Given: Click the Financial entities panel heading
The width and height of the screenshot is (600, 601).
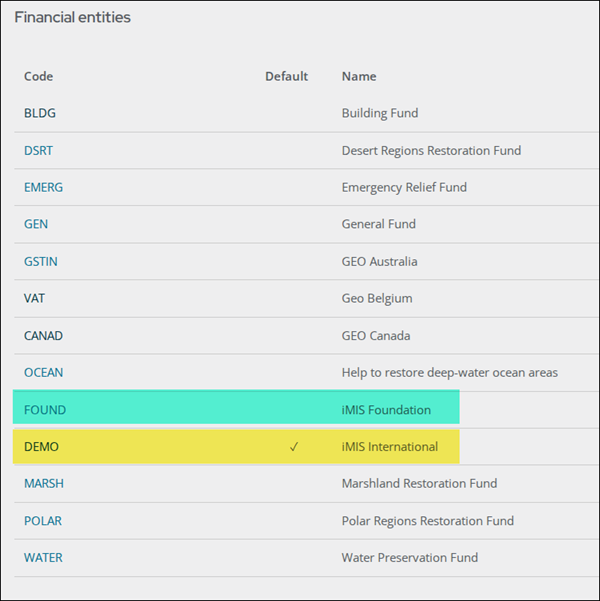Looking at the screenshot, I should 72,17.
